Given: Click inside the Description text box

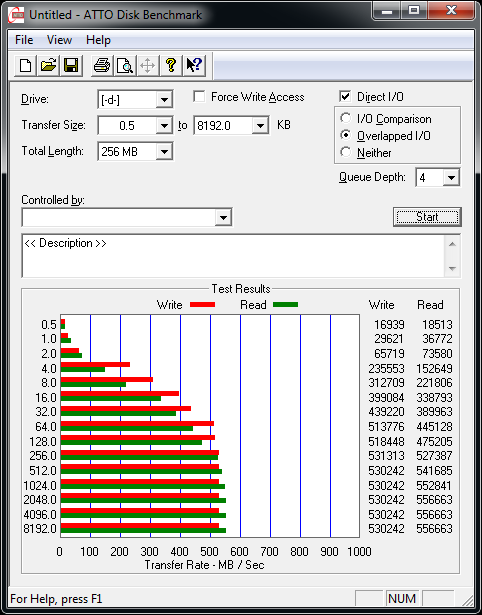Looking at the screenshot, I should [x=234, y=256].
